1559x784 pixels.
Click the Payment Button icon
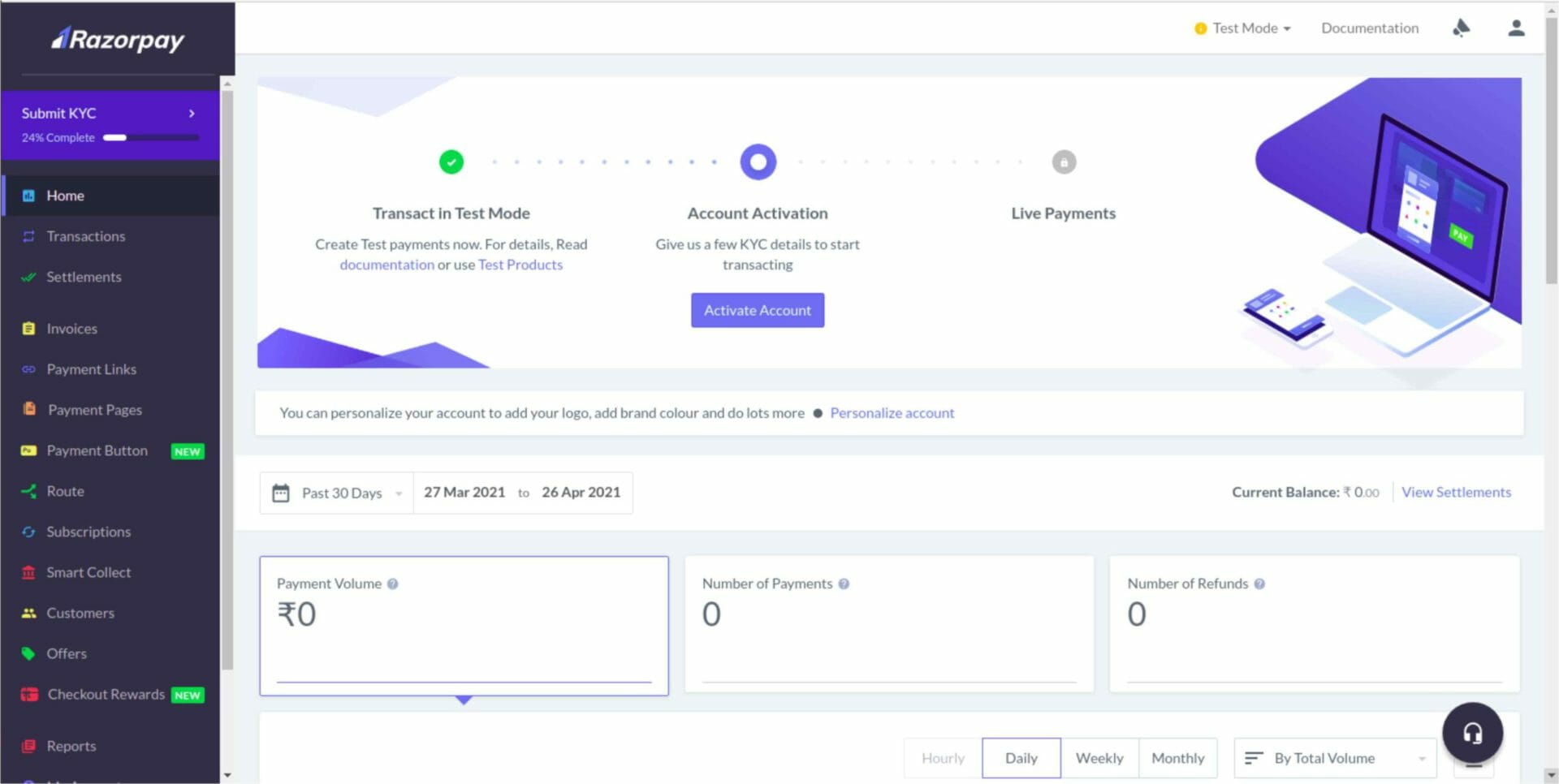28,450
